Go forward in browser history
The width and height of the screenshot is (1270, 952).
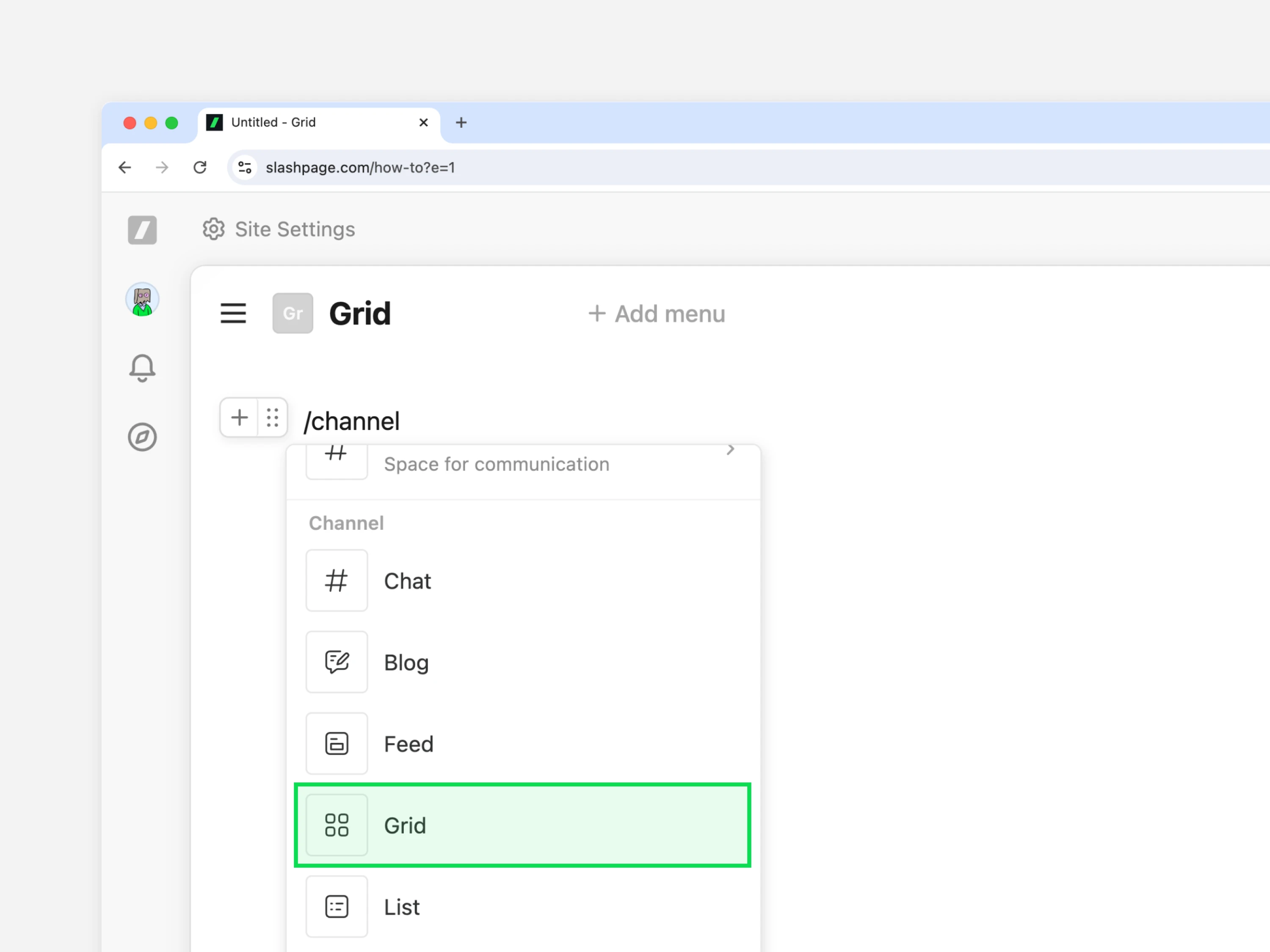[163, 167]
